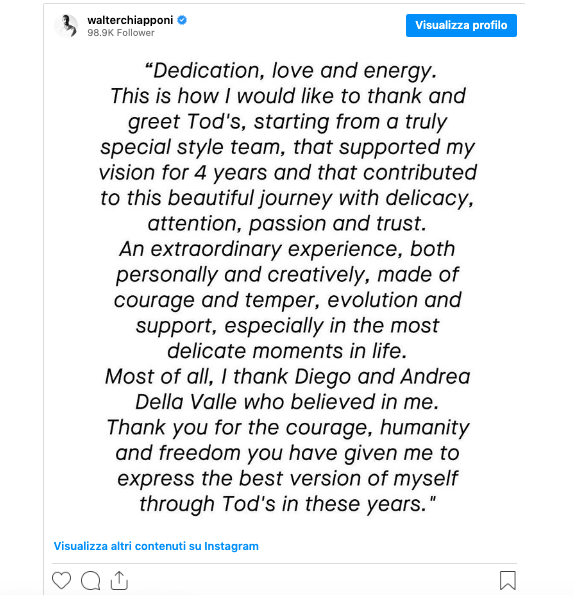
Task: Click the 98.9K Follower count
Action: pyautogui.click(x=121, y=33)
